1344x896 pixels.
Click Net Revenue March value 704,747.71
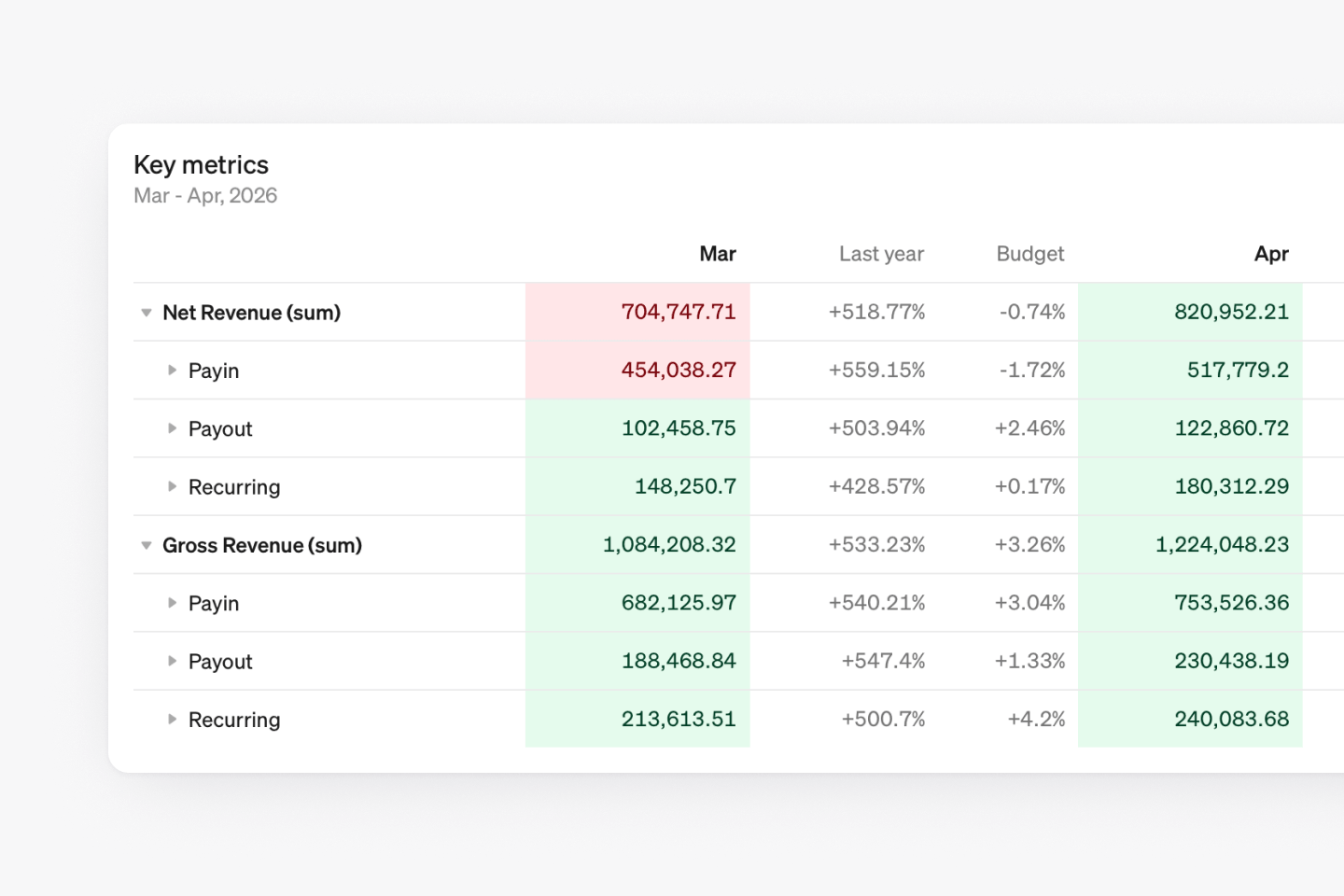[637, 312]
